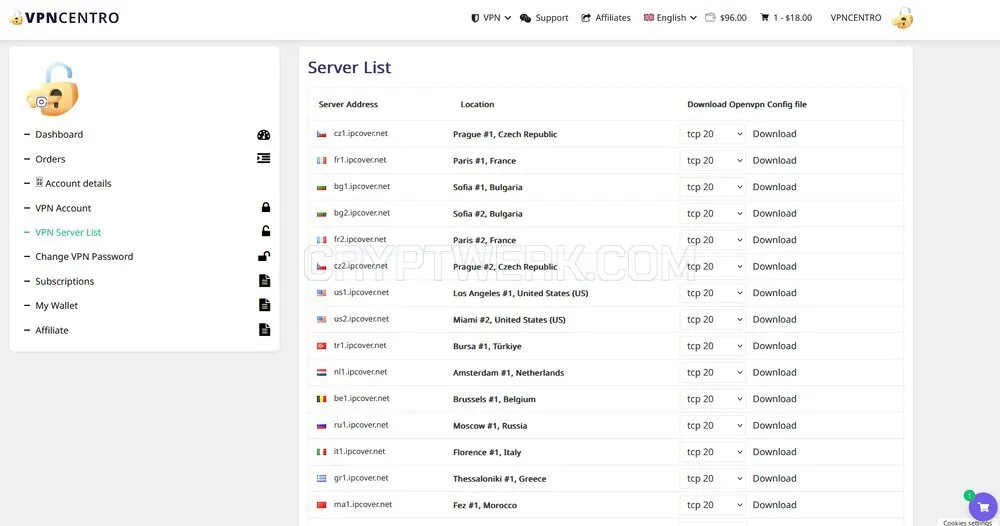The width and height of the screenshot is (1000, 526).
Task: Click the document icon beside My Wallet
Action: [x=265, y=305]
